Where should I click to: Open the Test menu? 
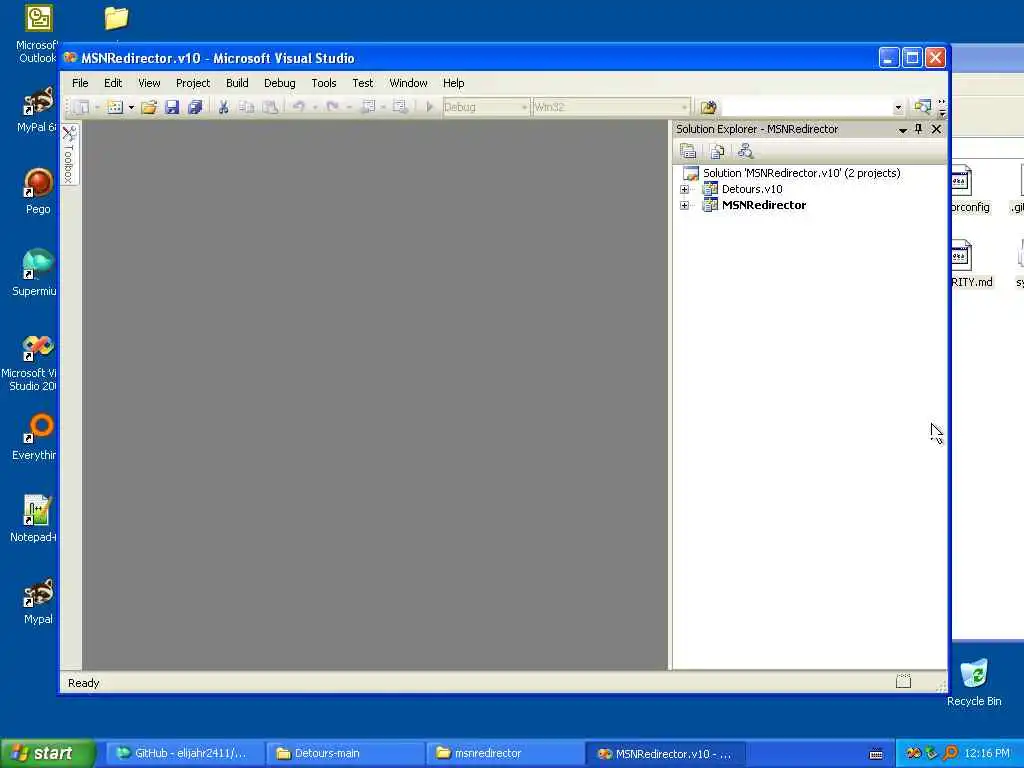click(x=362, y=83)
